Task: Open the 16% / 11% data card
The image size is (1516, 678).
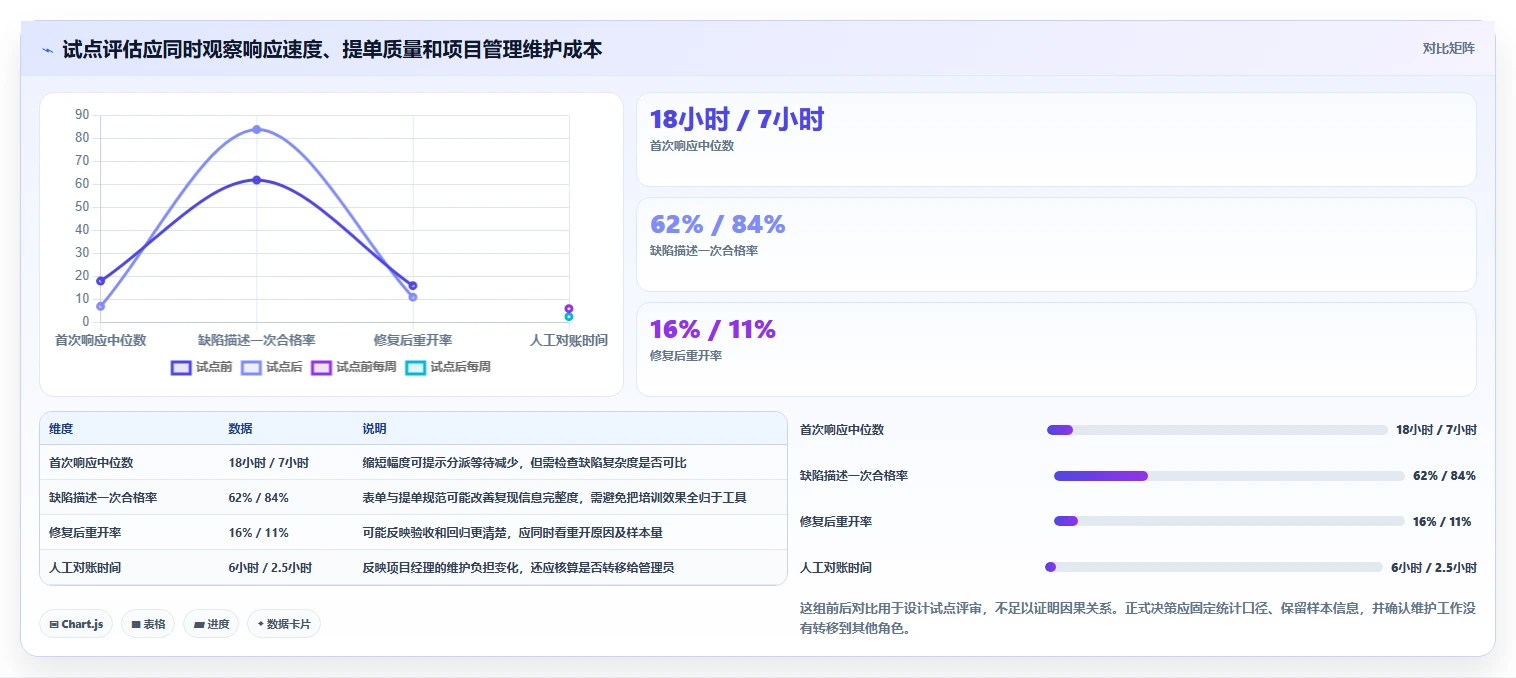Action: coord(1056,349)
